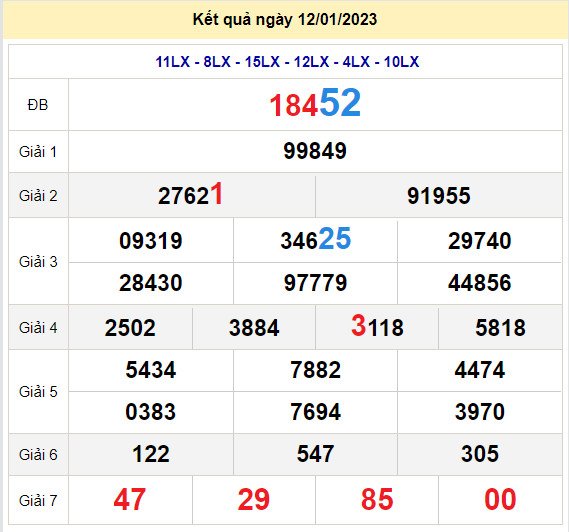Select Giải 7 red number 00
The image size is (569, 532).
[x=500, y=500]
